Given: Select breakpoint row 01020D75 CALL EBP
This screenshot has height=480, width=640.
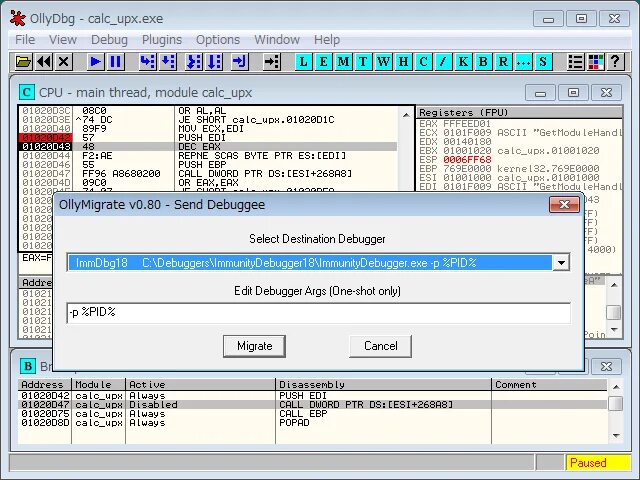Looking at the screenshot, I should tap(313, 413).
